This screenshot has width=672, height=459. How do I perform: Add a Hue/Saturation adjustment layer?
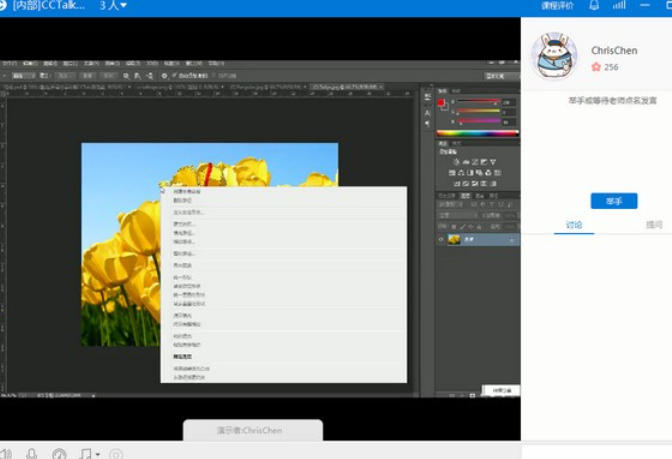[x=452, y=173]
